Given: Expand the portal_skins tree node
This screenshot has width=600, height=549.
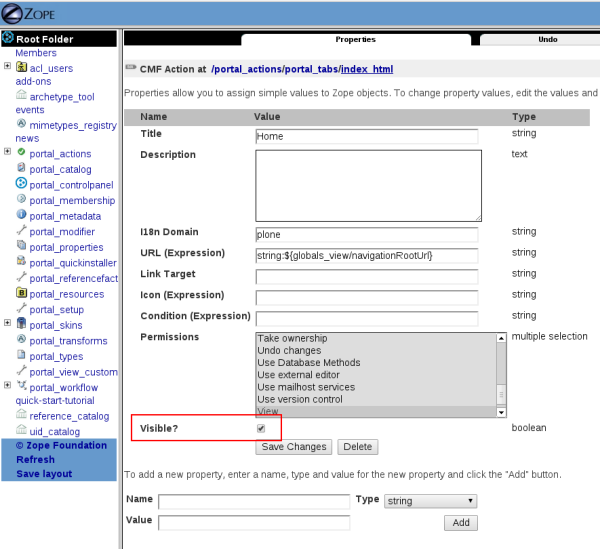Looking at the screenshot, I should coord(8,324).
